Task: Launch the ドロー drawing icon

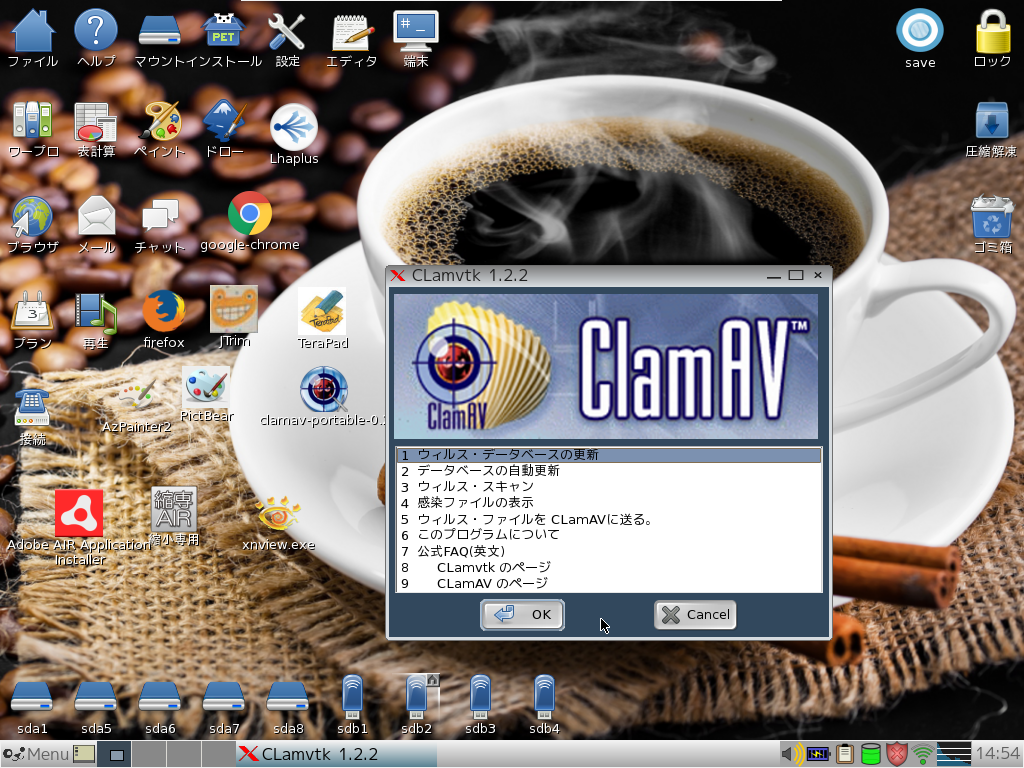Action: coord(225,120)
